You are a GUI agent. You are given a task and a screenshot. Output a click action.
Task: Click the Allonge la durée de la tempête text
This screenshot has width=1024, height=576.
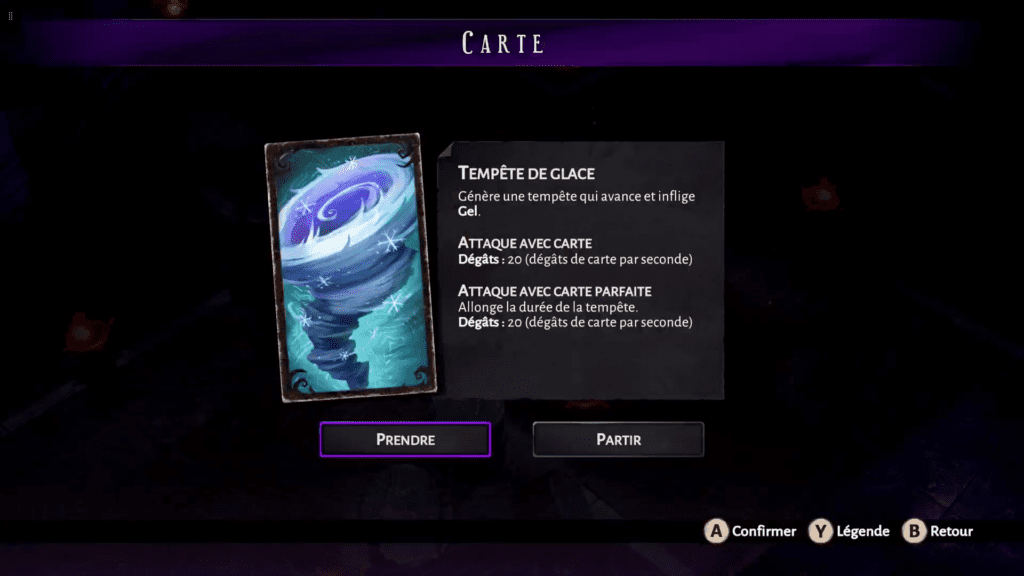pos(548,307)
